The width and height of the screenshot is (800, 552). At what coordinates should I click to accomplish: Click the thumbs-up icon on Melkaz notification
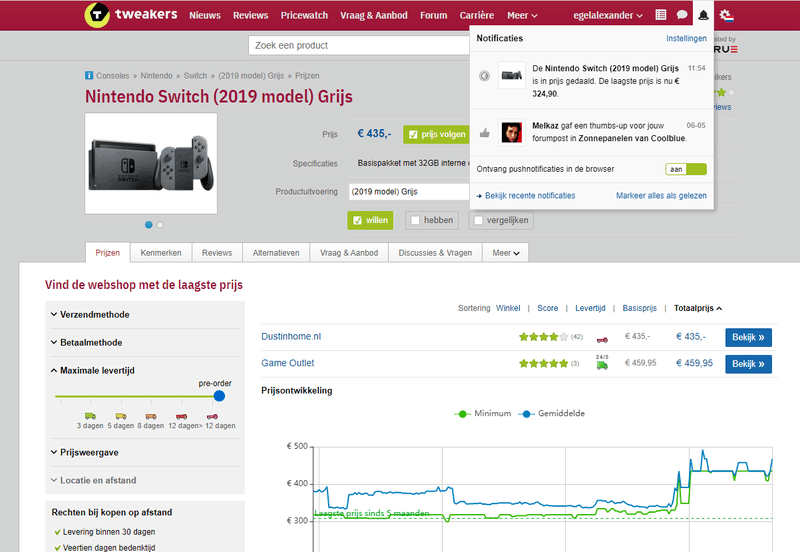(x=485, y=133)
